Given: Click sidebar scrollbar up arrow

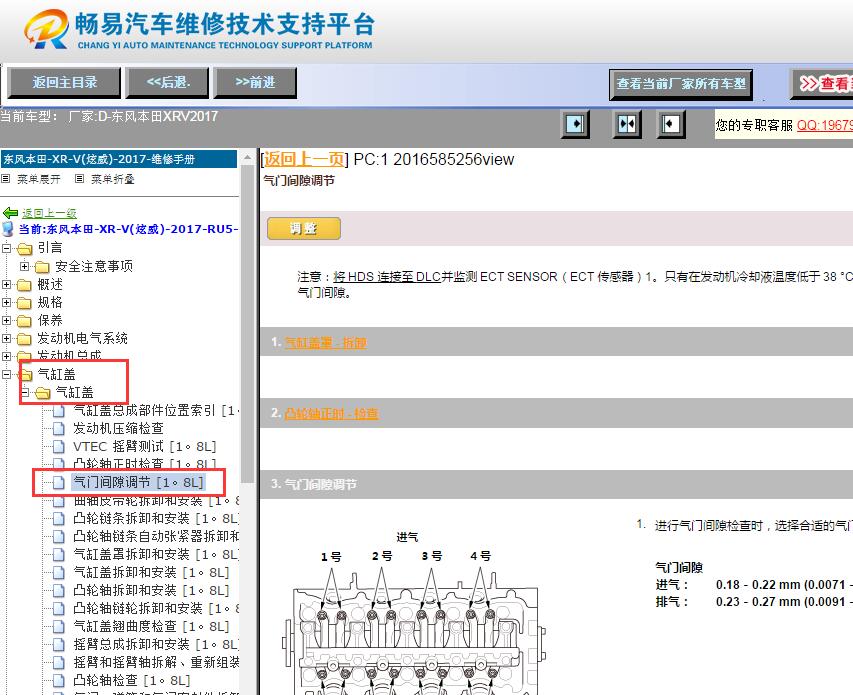Looking at the screenshot, I should pos(248,158).
